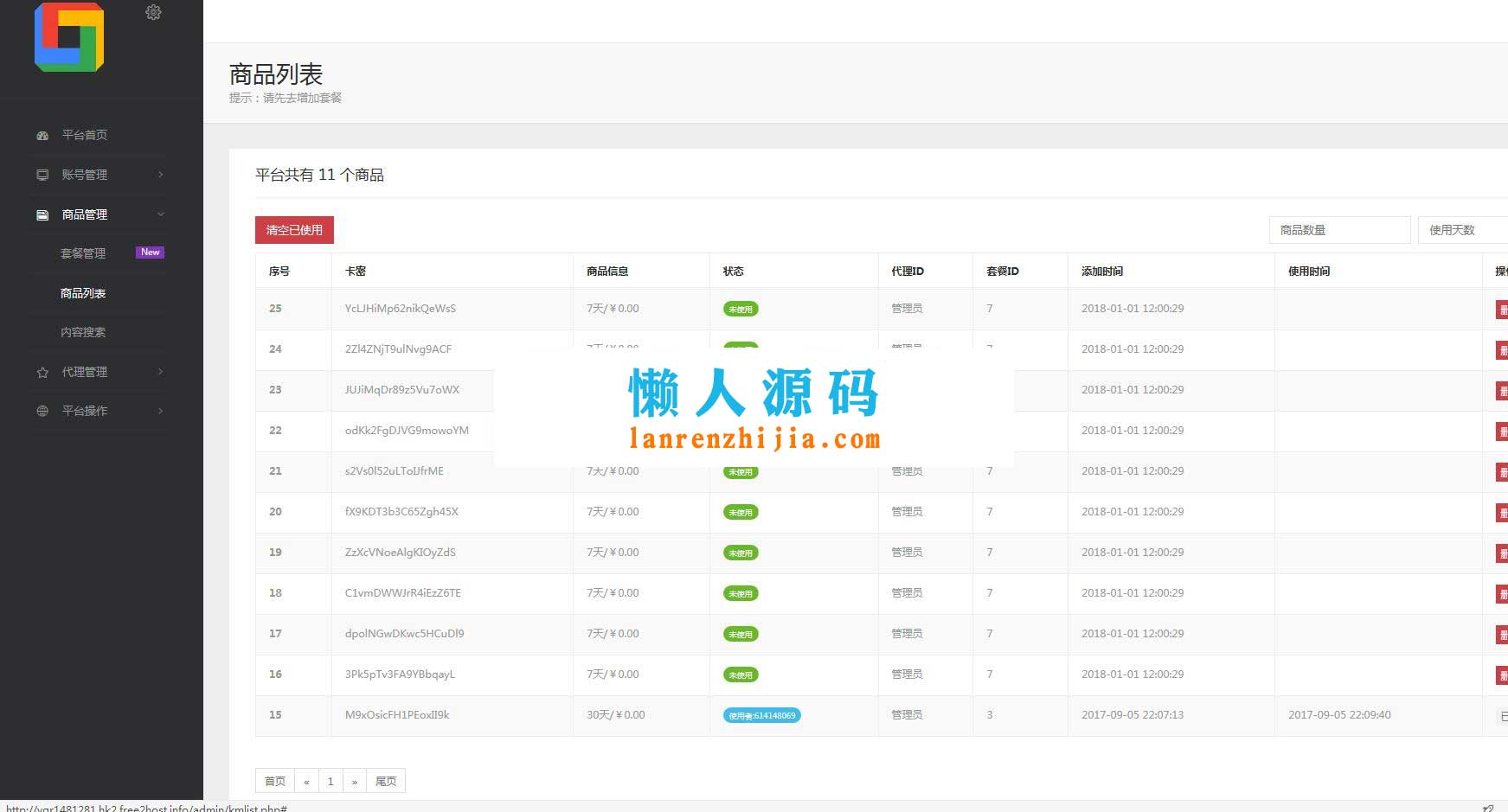Click the colorful square logo
The height and width of the screenshot is (812, 1508).
[69, 37]
